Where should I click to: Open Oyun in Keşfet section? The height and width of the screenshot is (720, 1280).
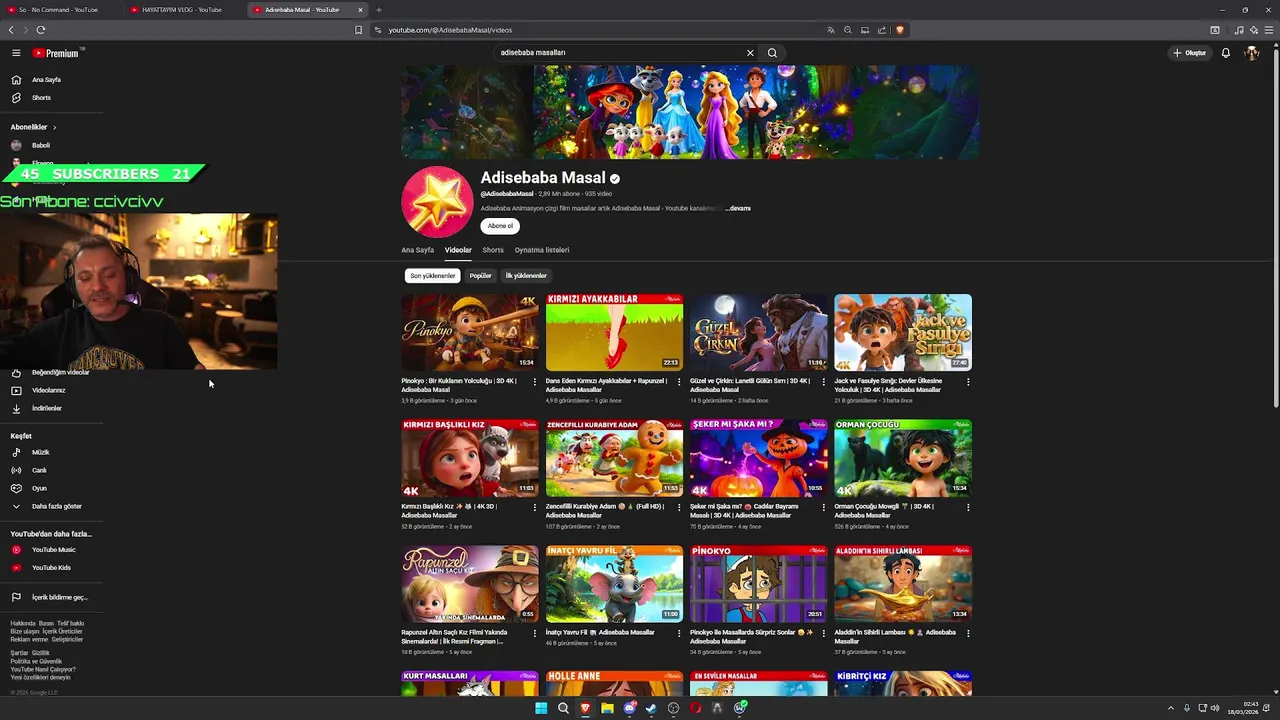click(x=39, y=489)
